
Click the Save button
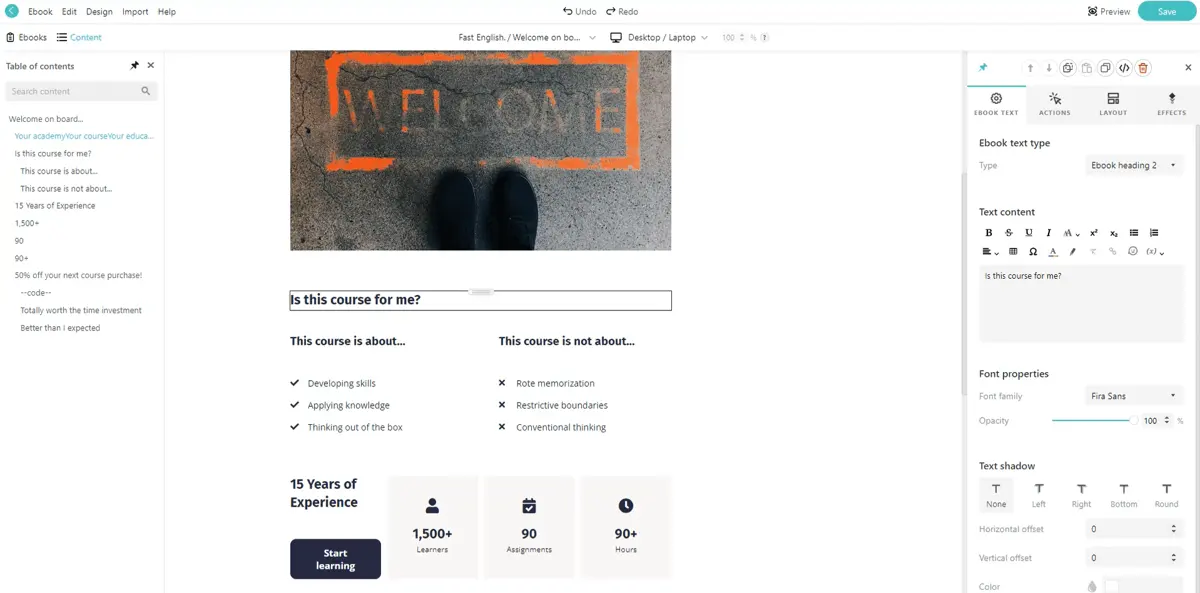tap(1166, 12)
